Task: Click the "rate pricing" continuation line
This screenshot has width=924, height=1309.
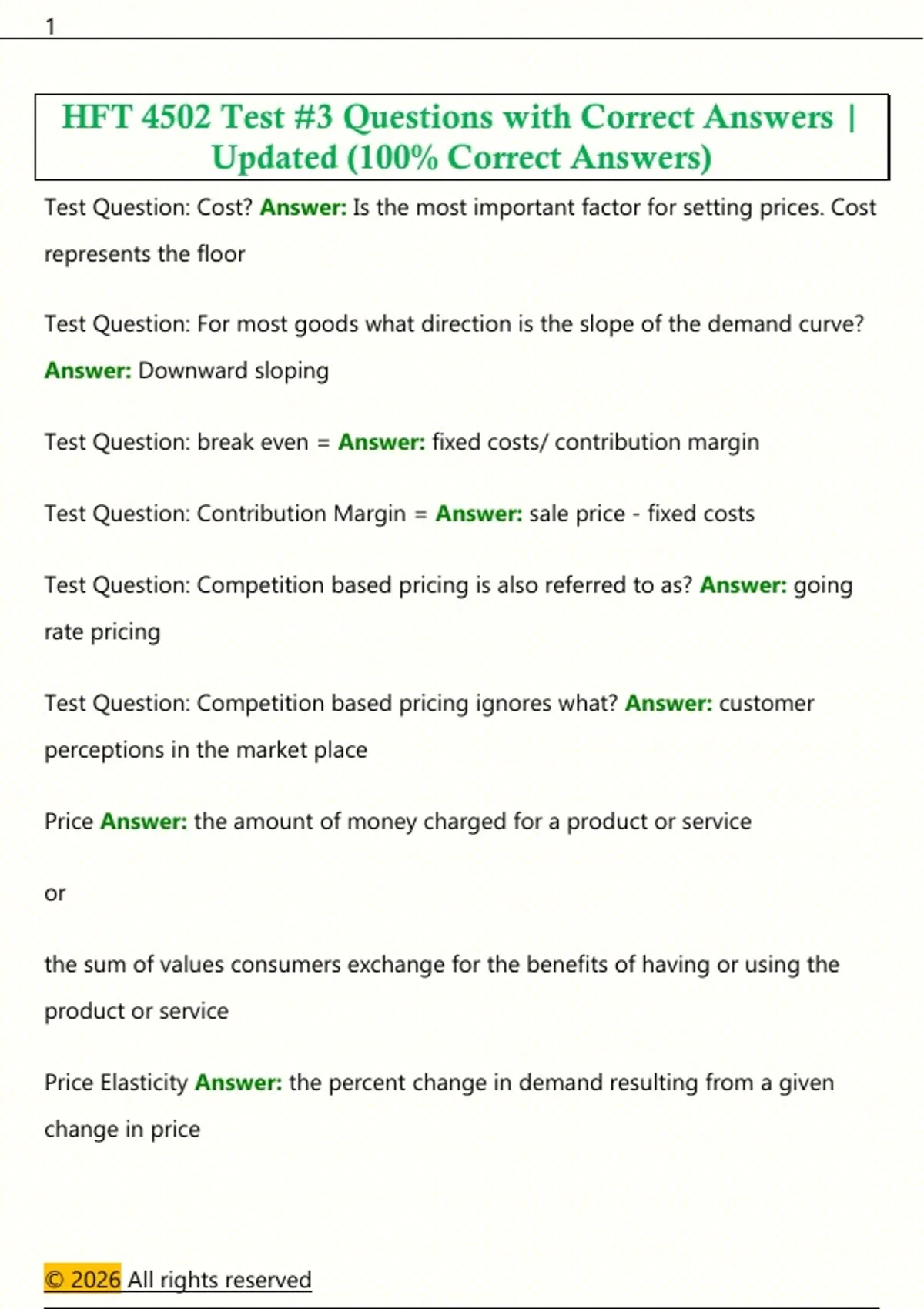Action: click(x=102, y=632)
